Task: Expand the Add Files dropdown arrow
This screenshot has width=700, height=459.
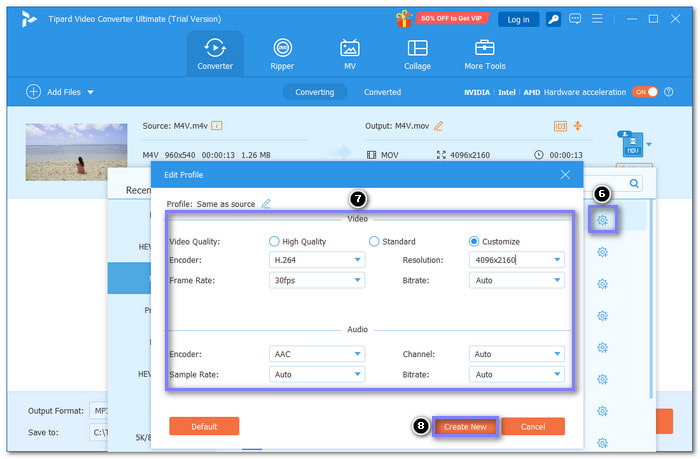Action: coord(91,92)
